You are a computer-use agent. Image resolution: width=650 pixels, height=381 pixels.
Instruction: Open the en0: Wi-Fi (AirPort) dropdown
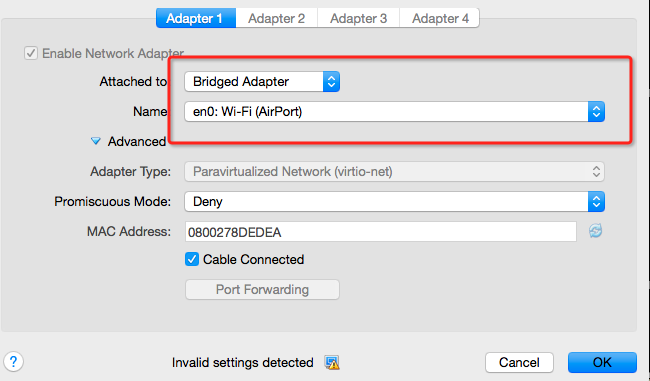pyautogui.click(x=395, y=112)
